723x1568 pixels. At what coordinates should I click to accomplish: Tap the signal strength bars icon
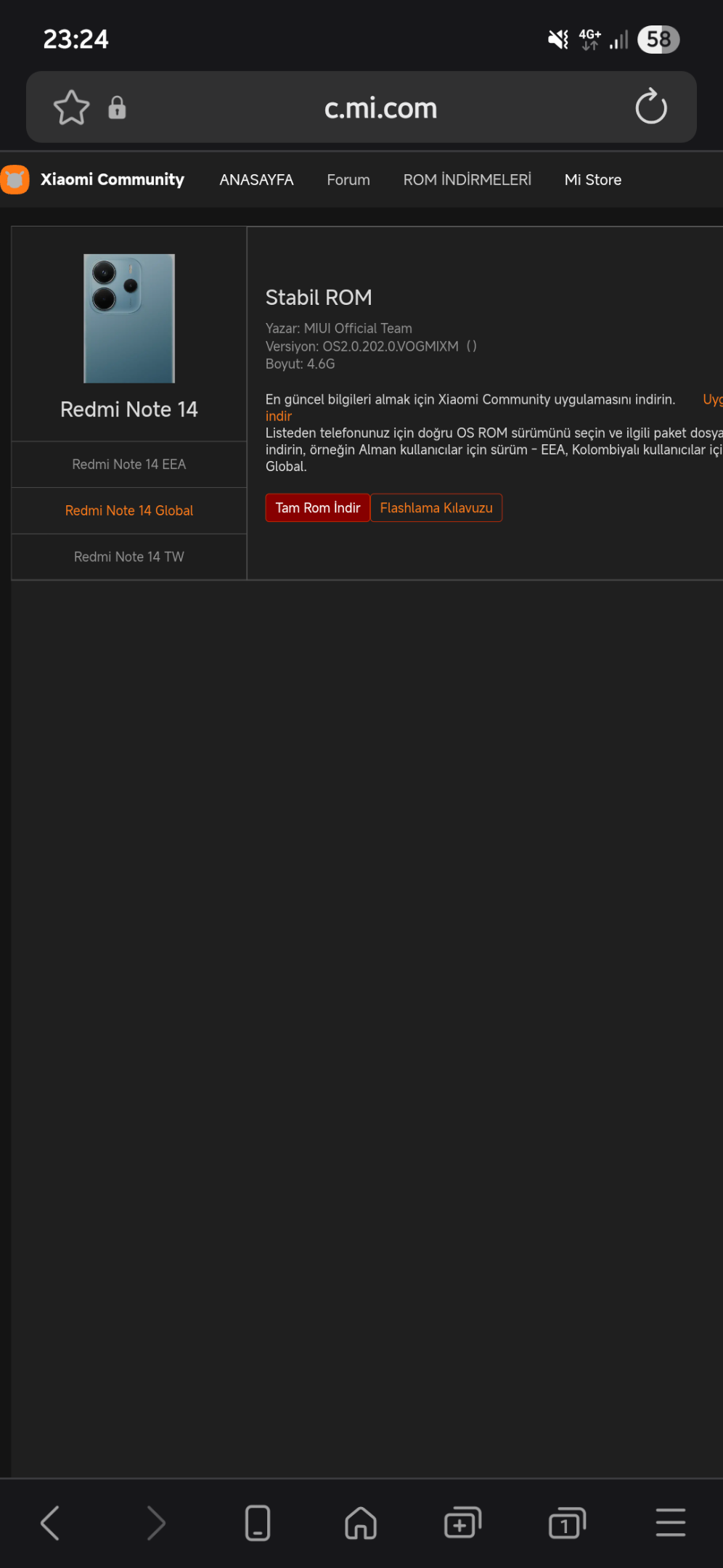[x=619, y=39]
